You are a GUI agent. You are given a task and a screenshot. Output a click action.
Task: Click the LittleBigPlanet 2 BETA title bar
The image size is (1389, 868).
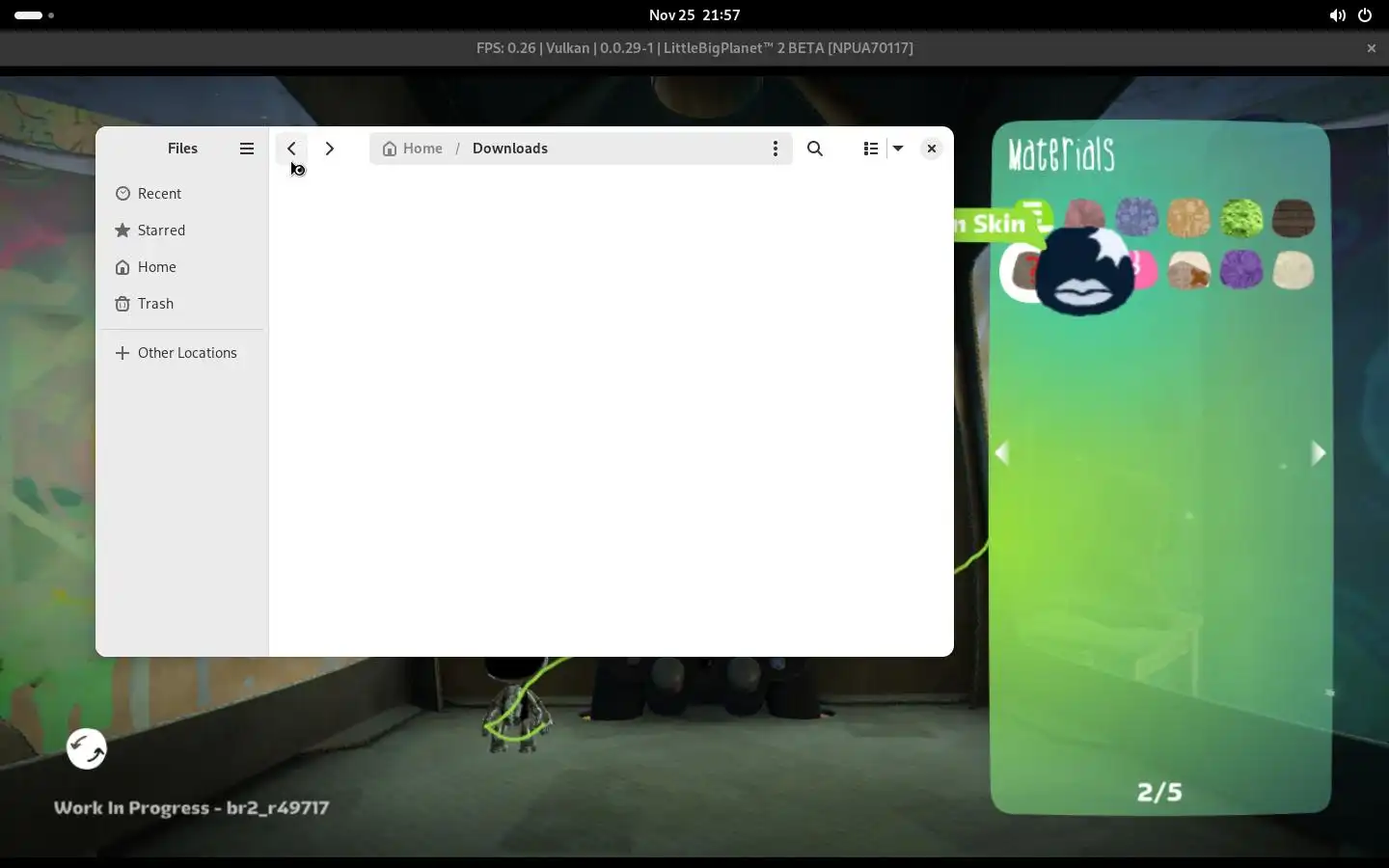click(x=694, y=48)
